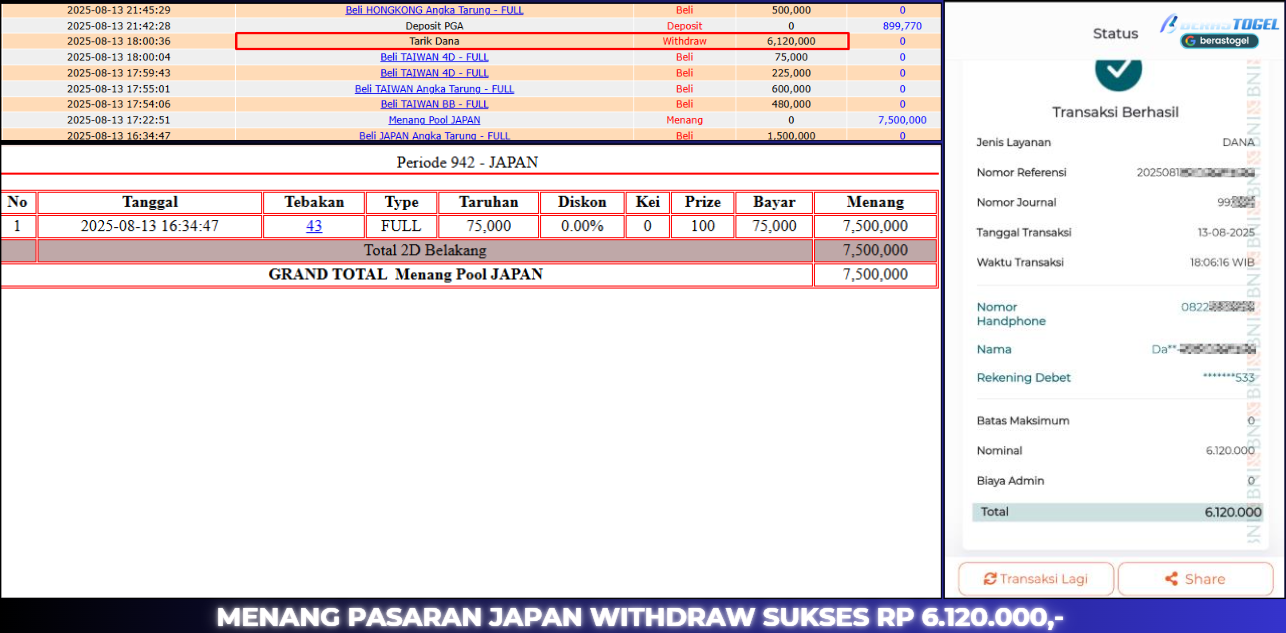Image resolution: width=1286 pixels, height=633 pixels.
Task: Open 'Beli TAIWAN 4D - FULL' link dated 17:59:43
Action: (434, 73)
